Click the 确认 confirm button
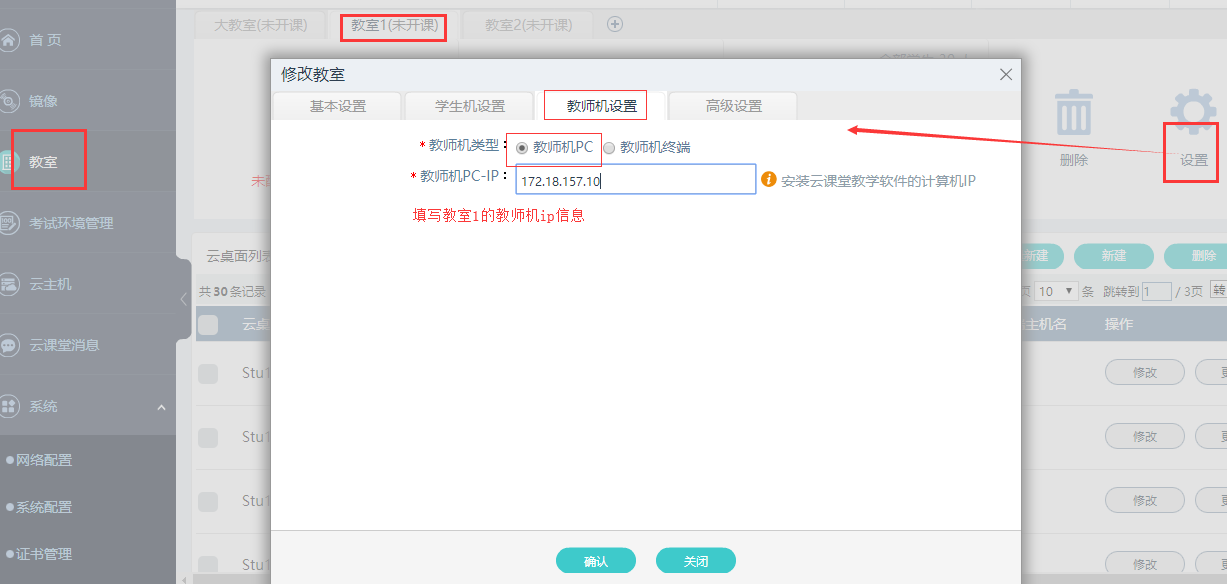This screenshot has height=584, width=1227. (595, 561)
